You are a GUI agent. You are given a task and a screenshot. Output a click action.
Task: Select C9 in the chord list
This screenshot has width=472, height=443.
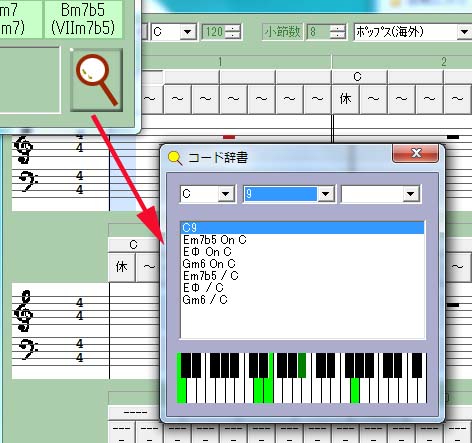click(x=302, y=228)
